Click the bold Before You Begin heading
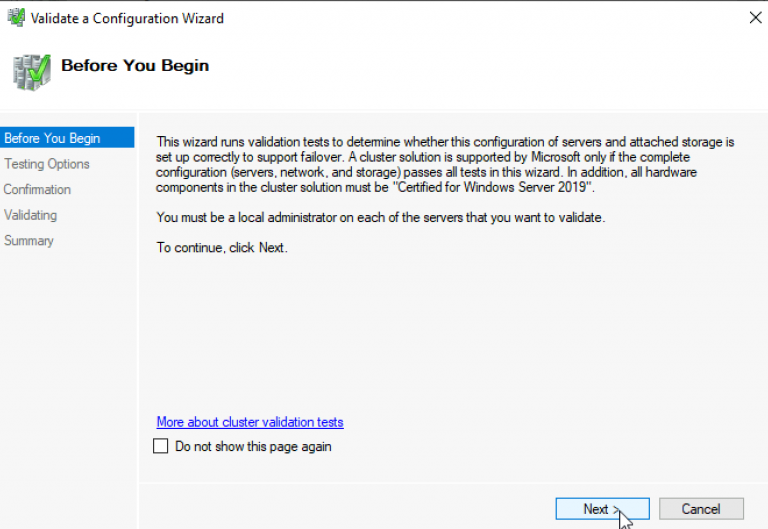The height and width of the screenshot is (529, 768). point(135,66)
